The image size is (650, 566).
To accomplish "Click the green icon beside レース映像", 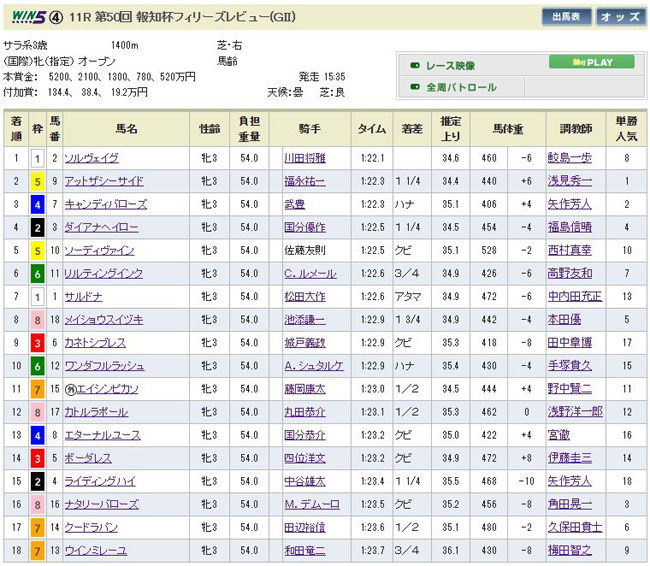I will click(414, 64).
